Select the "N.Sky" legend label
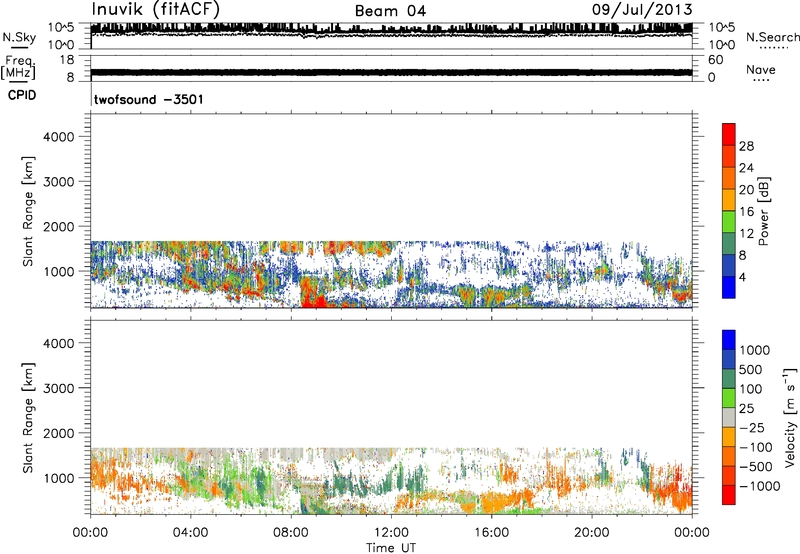Viewport: 800px width, 554px height. click(19, 37)
